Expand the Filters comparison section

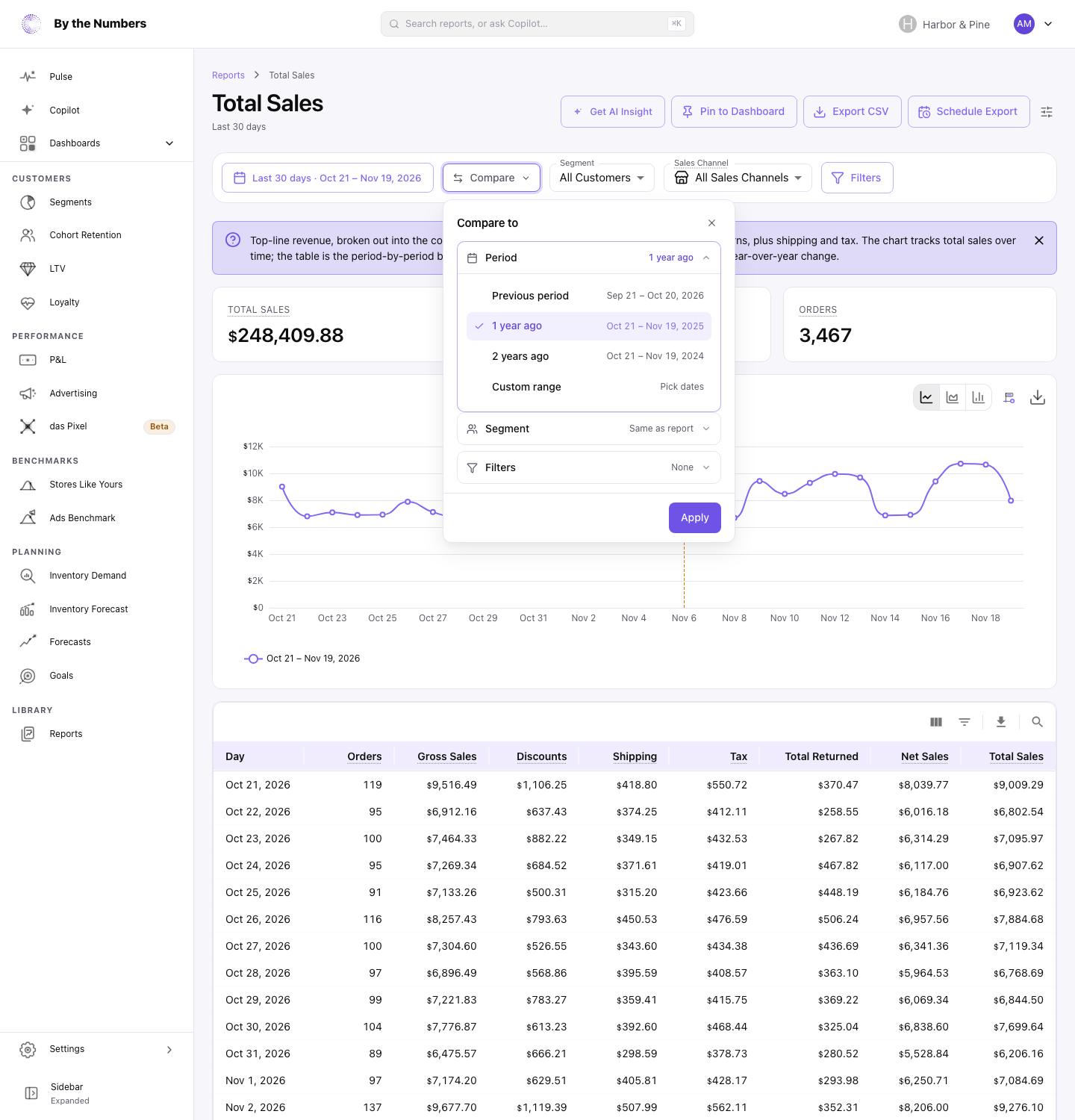pyautogui.click(x=589, y=467)
